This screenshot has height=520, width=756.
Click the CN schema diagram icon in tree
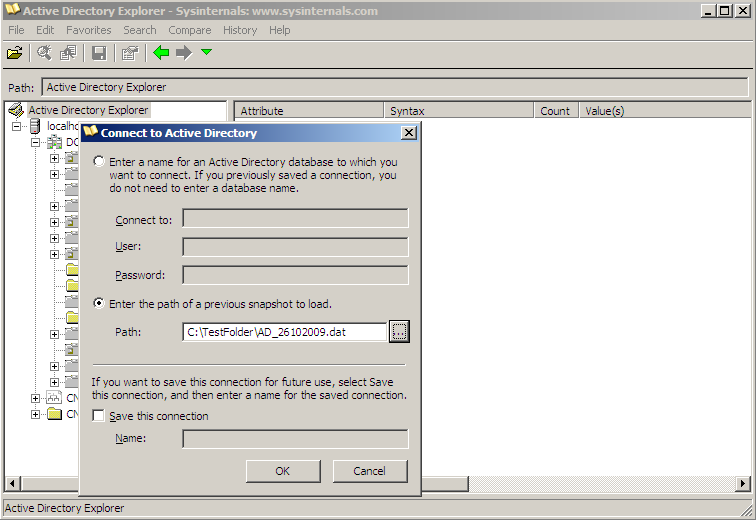[54, 398]
